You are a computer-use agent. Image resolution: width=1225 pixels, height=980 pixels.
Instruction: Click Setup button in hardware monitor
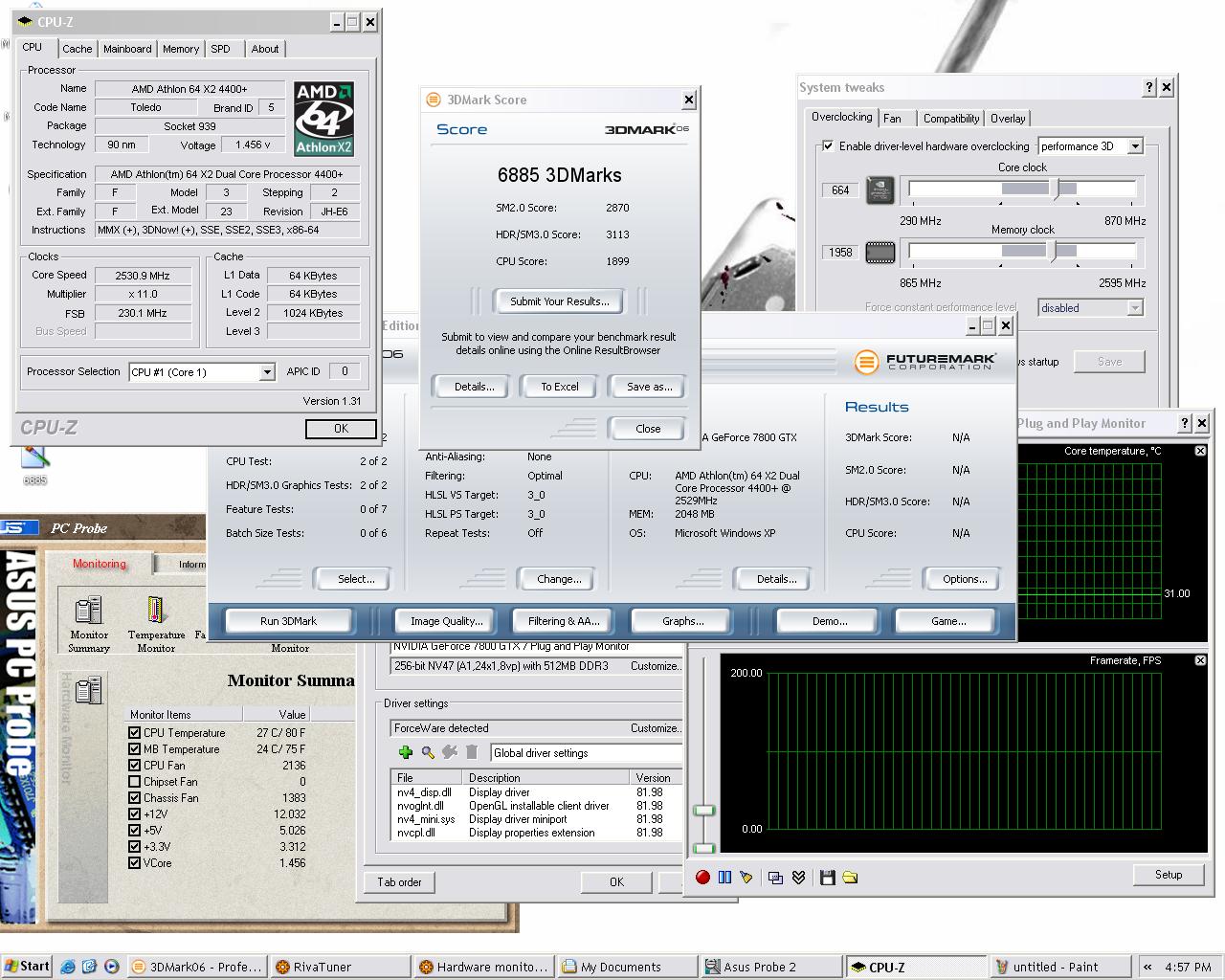(1169, 875)
